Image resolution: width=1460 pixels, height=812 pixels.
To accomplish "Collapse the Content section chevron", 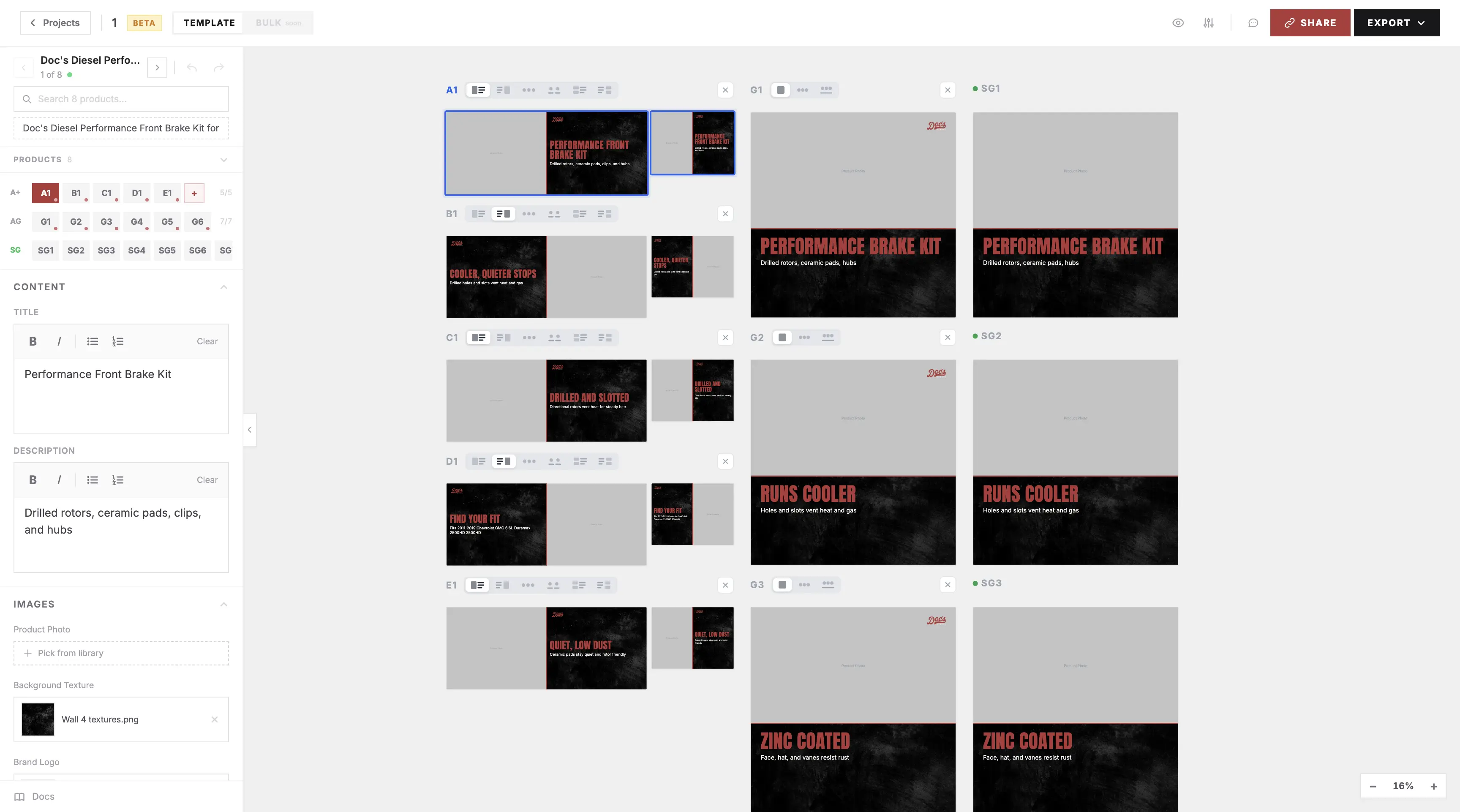I will [224, 287].
